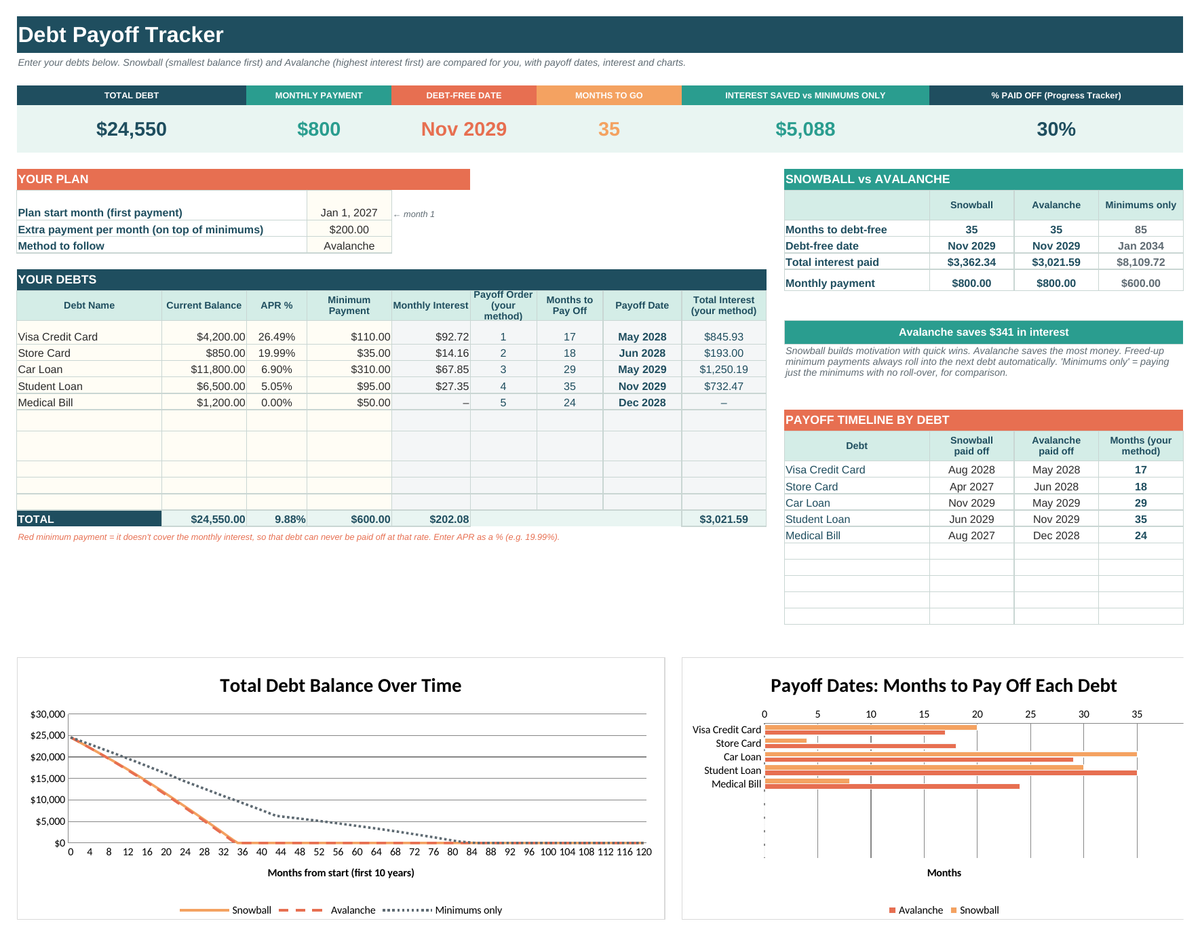Select the $24,550 total debt summary value
Screen dimensions: 1200x936
click(x=131, y=129)
